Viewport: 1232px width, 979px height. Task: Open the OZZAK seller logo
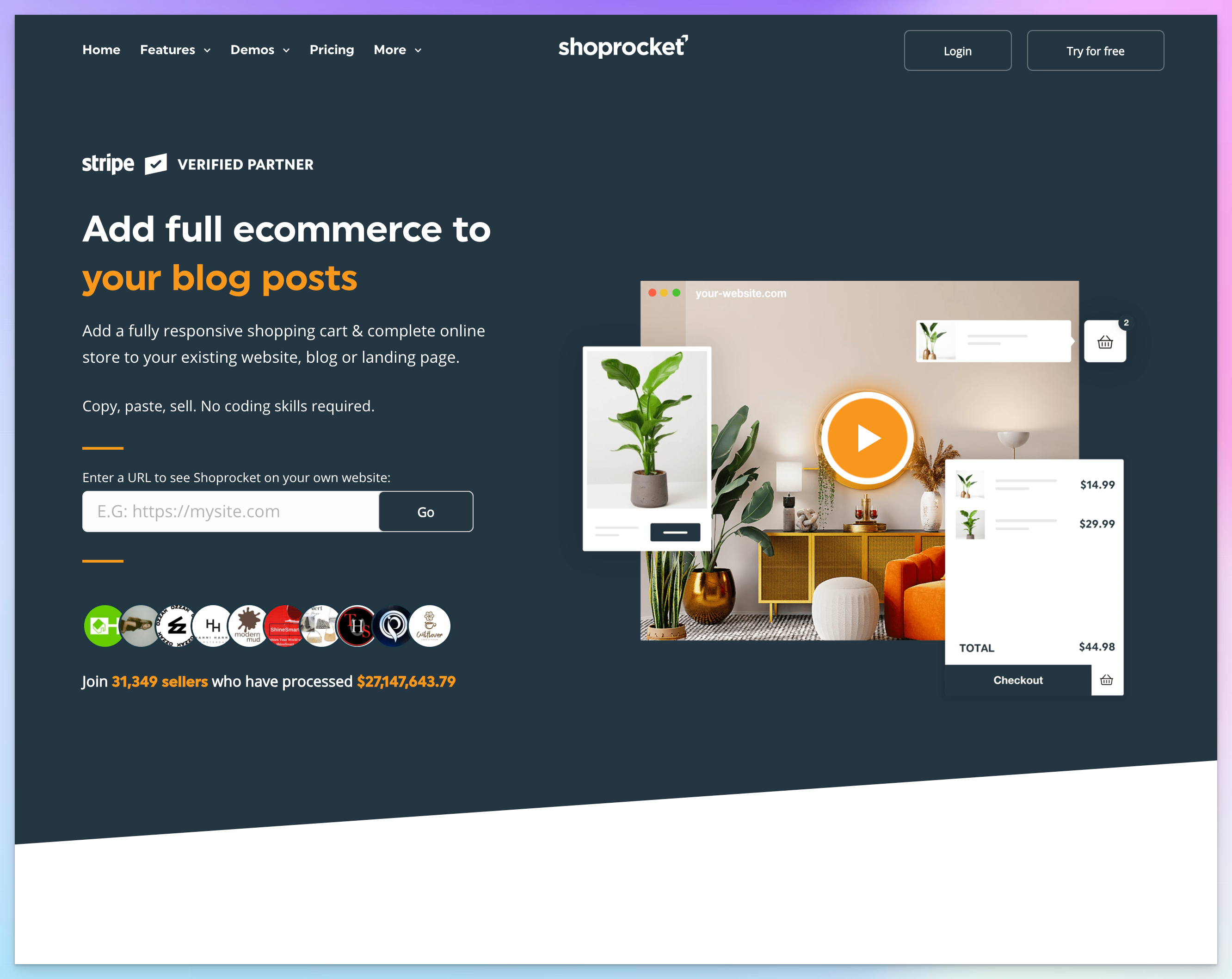point(177,626)
